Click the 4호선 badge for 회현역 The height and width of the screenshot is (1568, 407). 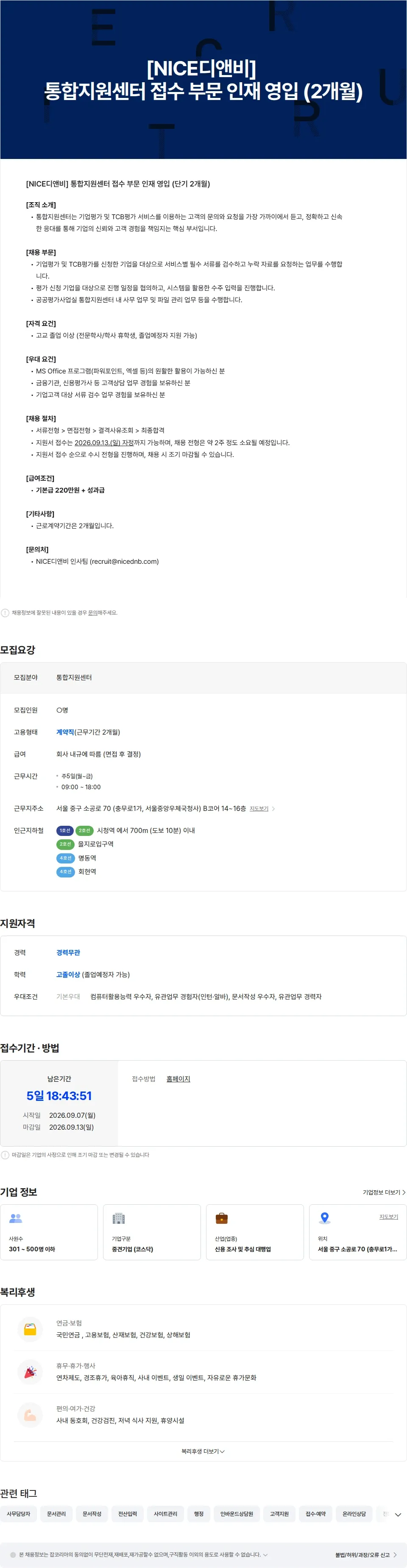(66, 872)
